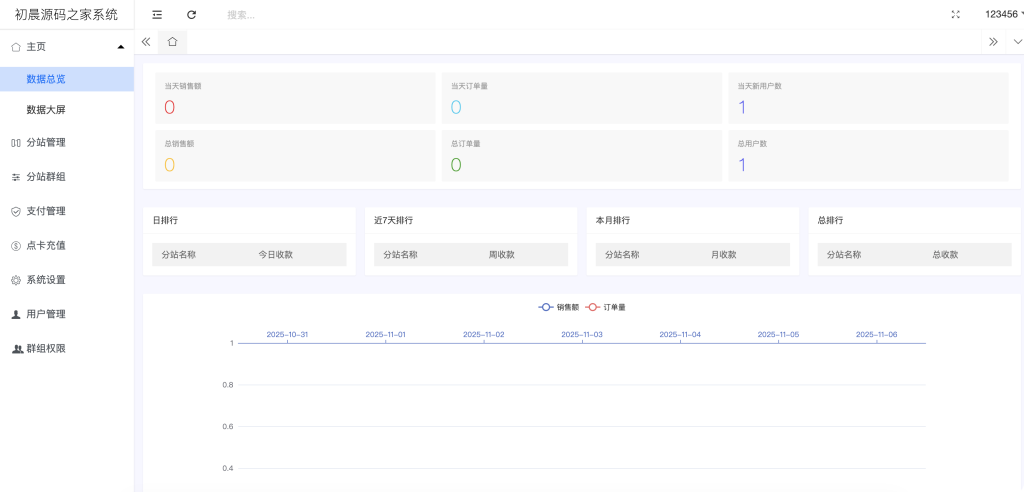Enter fullscreen with the expand icon
The height and width of the screenshot is (492, 1024).
[955, 15]
